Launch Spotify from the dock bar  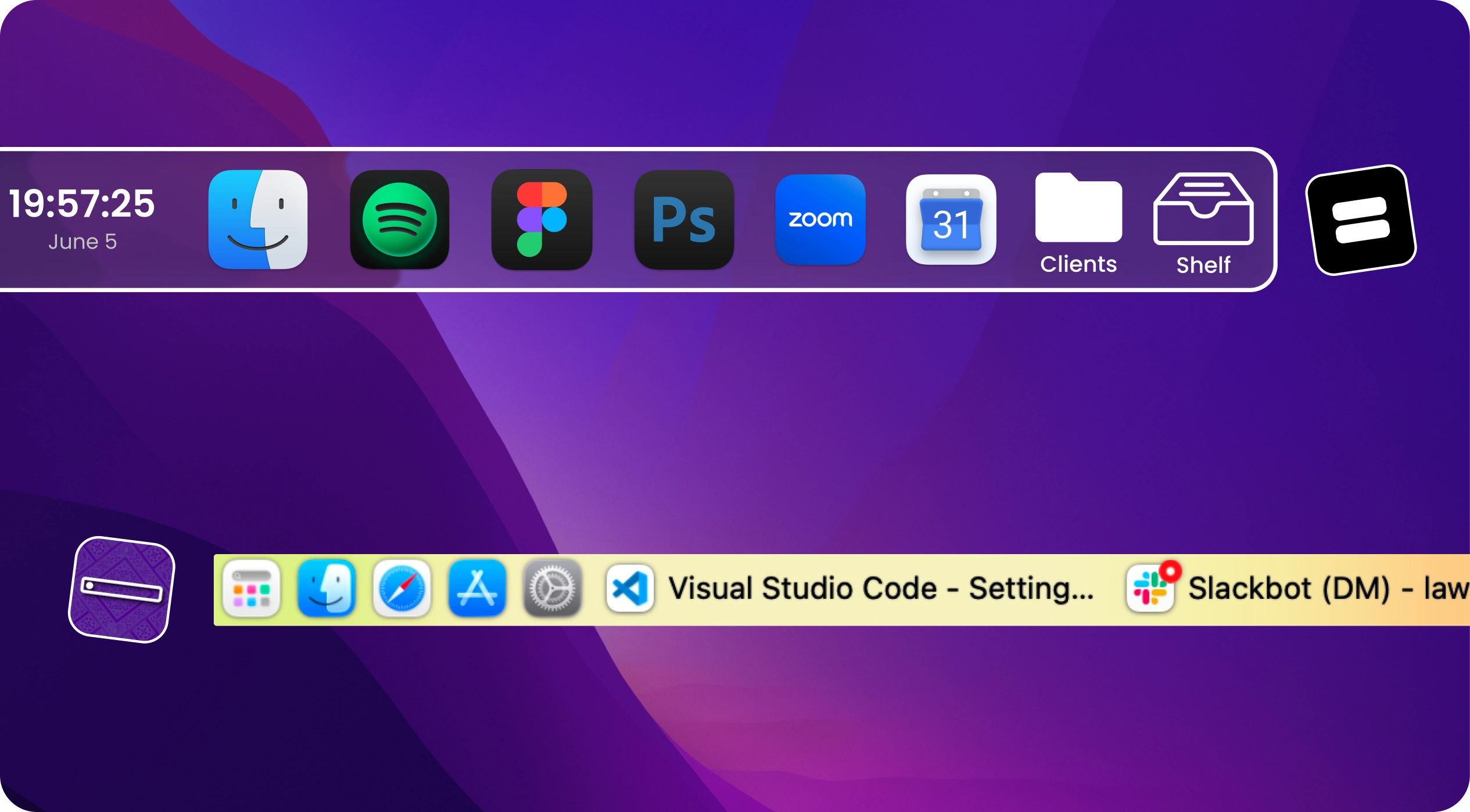pyautogui.click(x=400, y=220)
